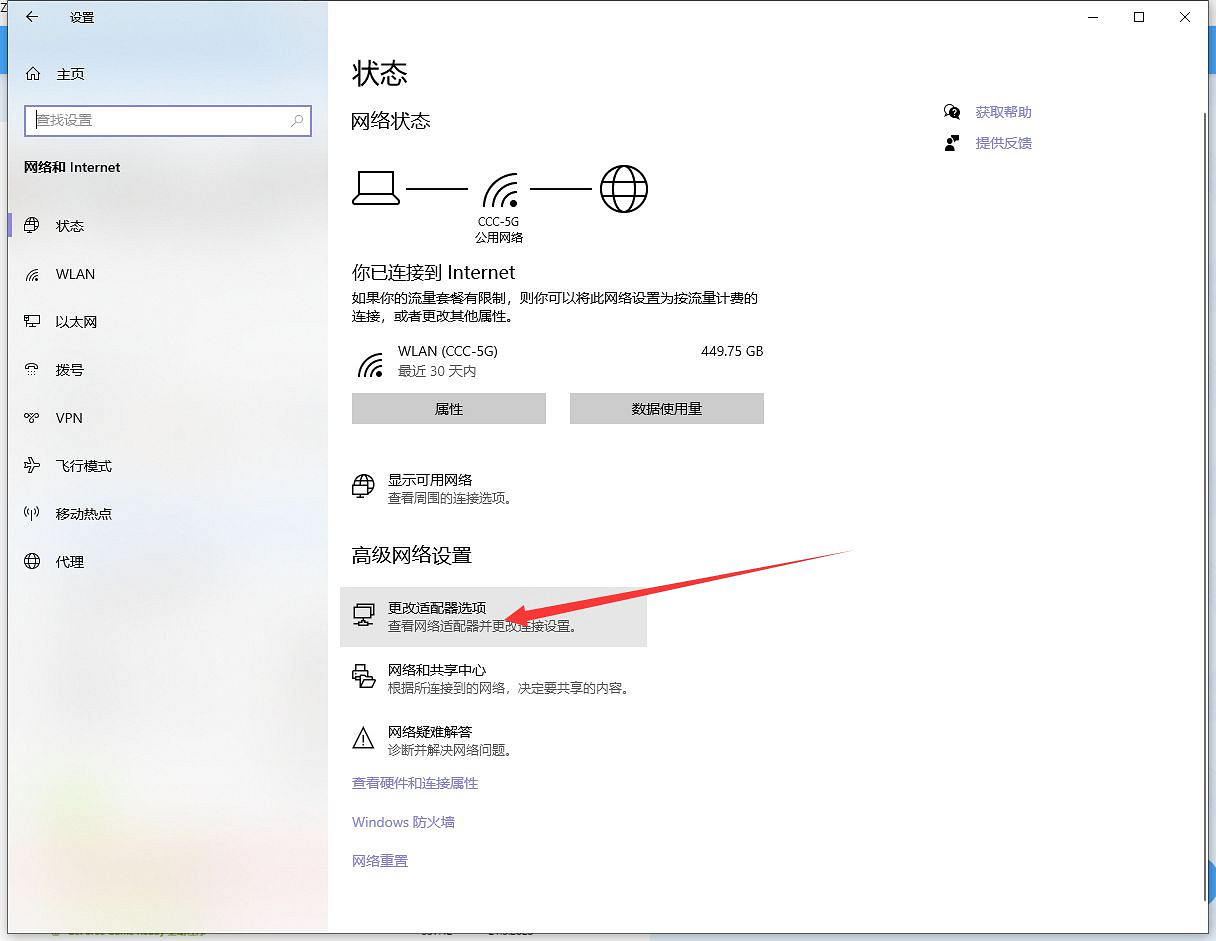Select 以太网 in the sidebar

click(76, 322)
